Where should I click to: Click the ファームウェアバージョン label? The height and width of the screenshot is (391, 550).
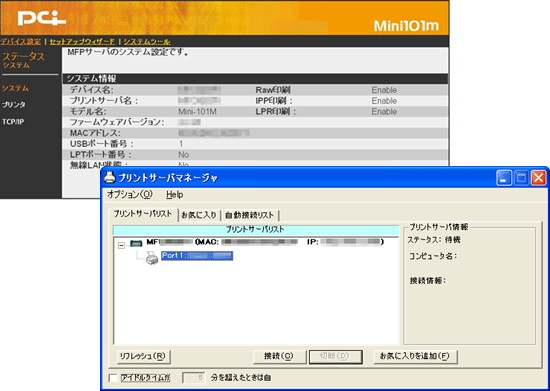pos(117,122)
